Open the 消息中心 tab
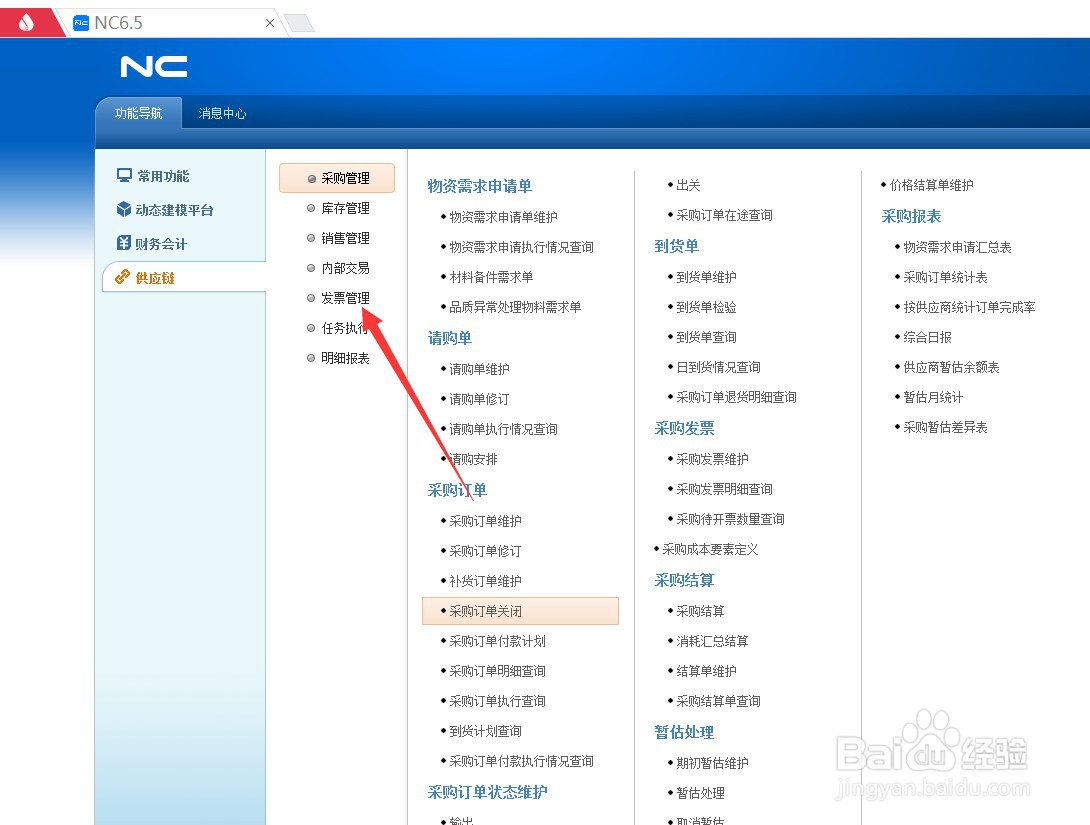This screenshot has height=825, width=1090. click(x=222, y=113)
